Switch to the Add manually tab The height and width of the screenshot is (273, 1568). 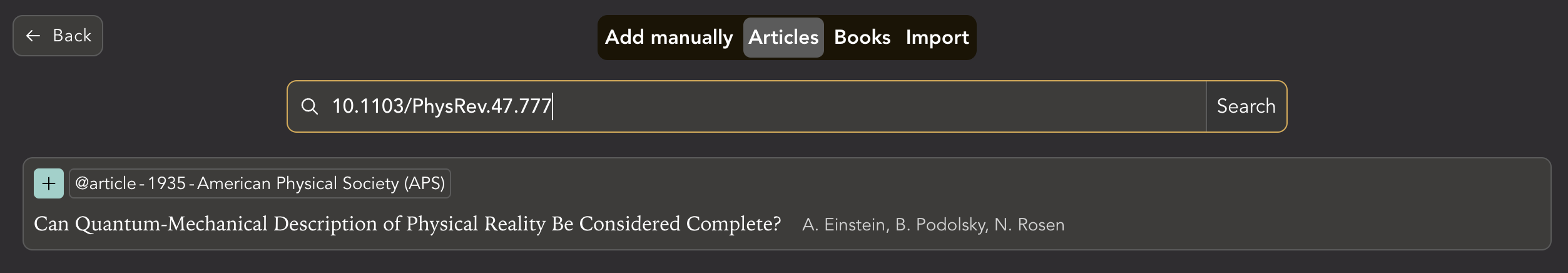click(x=668, y=38)
